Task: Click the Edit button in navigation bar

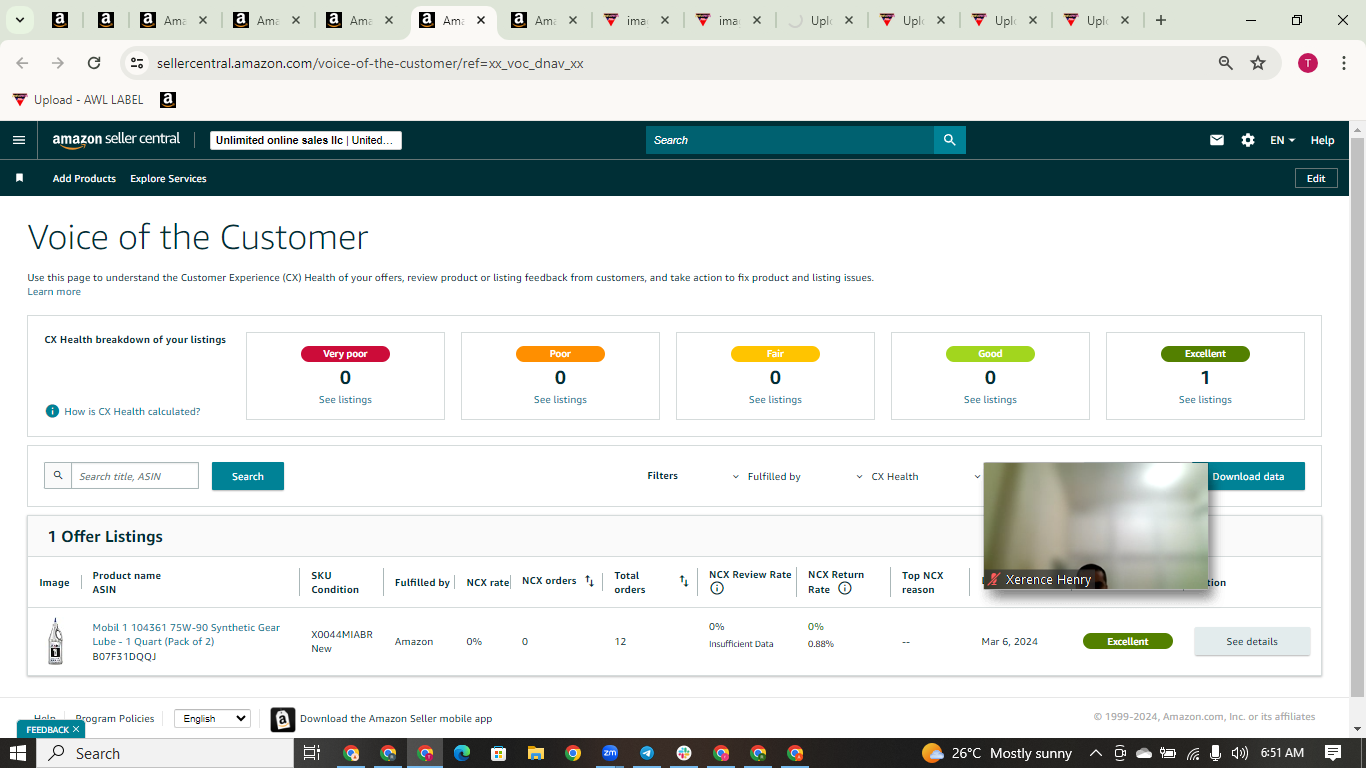Action: click(1316, 178)
